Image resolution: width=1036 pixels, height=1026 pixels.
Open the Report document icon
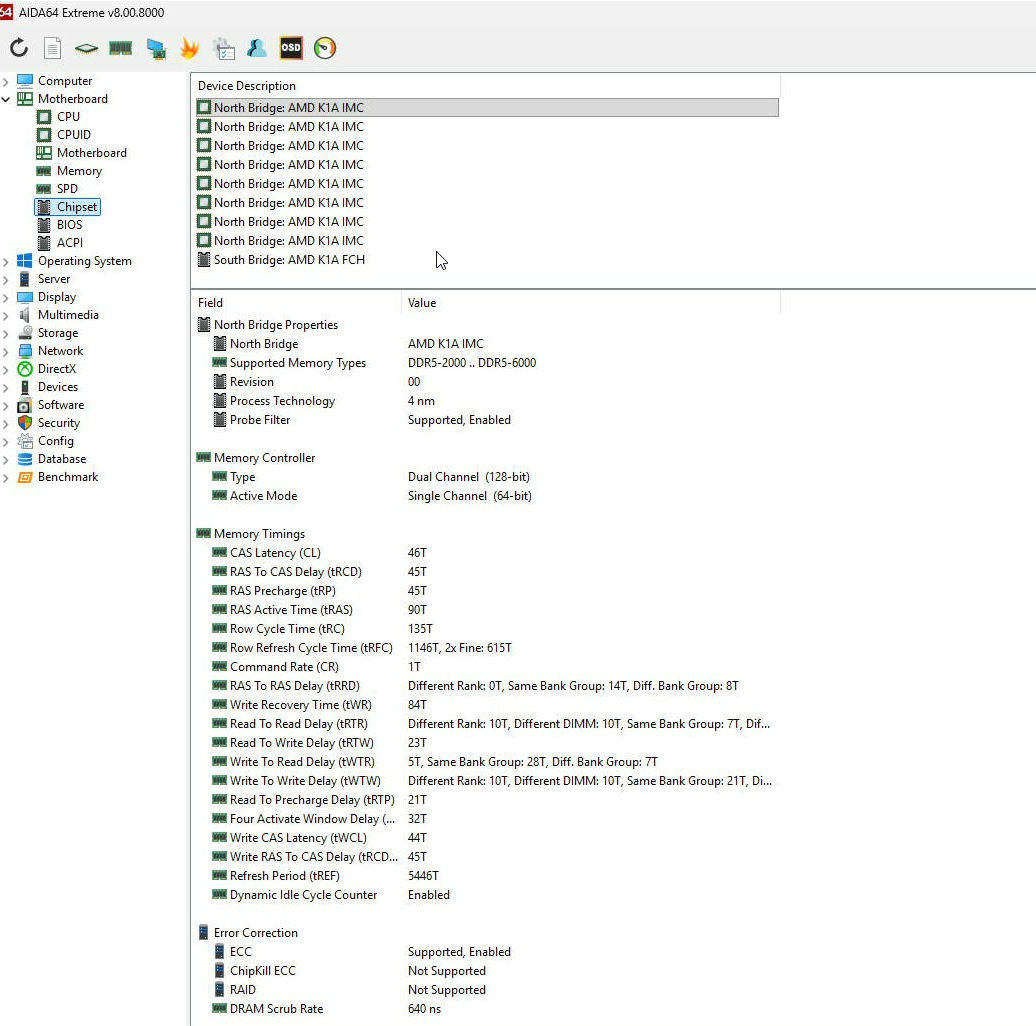pyautogui.click(x=52, y=48)
